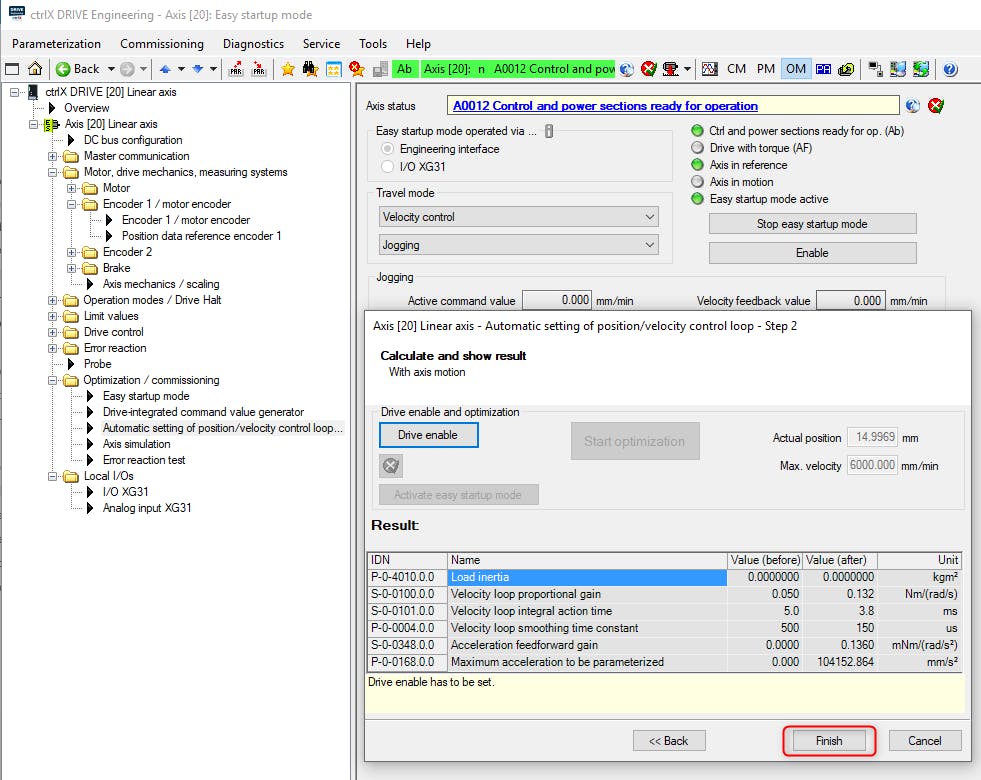Expand the Operation modes / Drive Halt node
The image size is (981, 780).
pyautogui.click(x=53, y=300)
